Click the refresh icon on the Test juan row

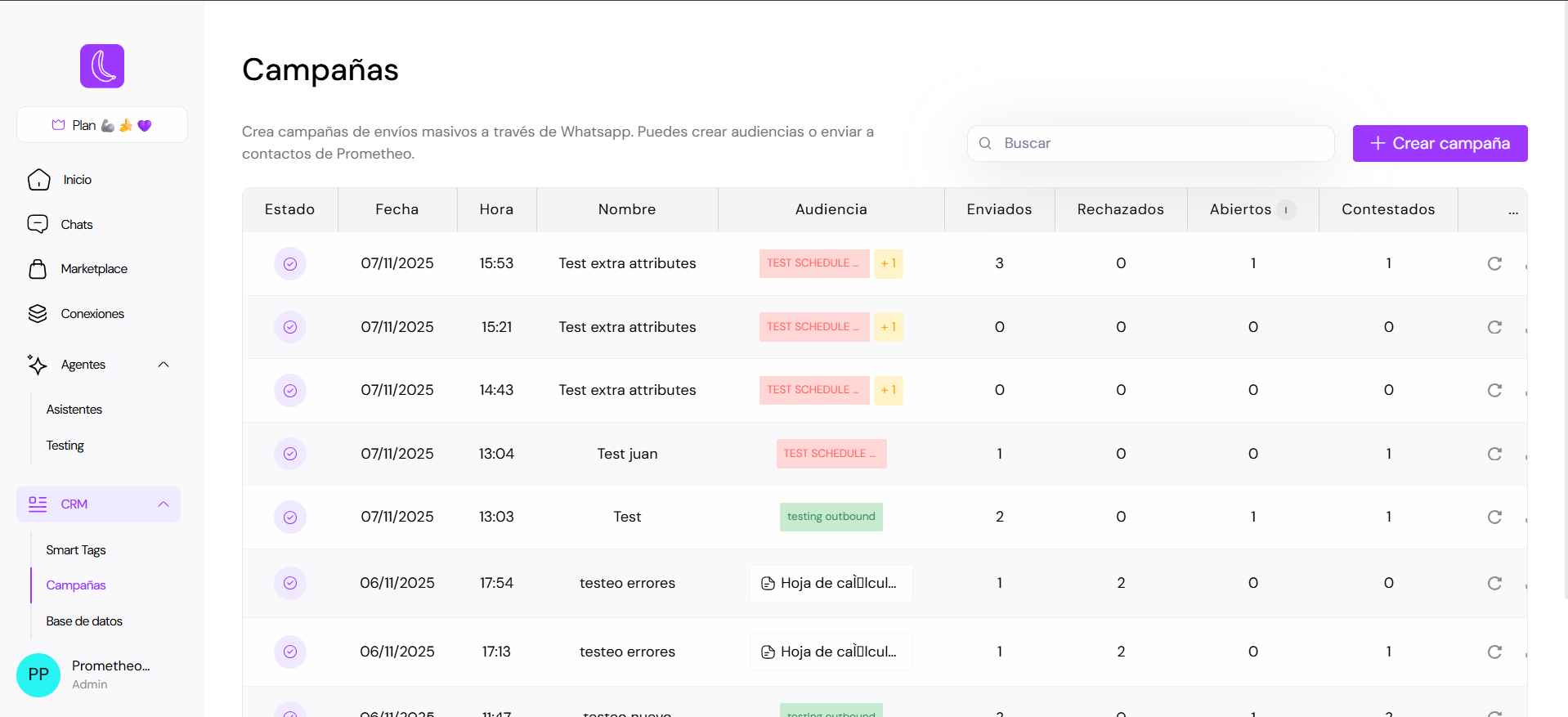coord(1494,454)
